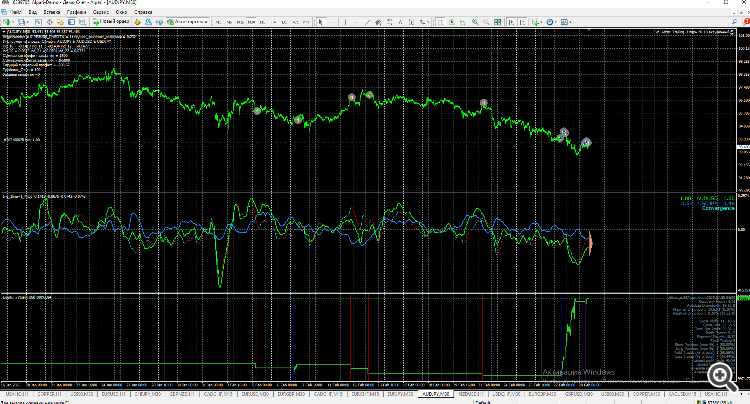
Task: Select the Crosshair tool
Action: point(332,22)
